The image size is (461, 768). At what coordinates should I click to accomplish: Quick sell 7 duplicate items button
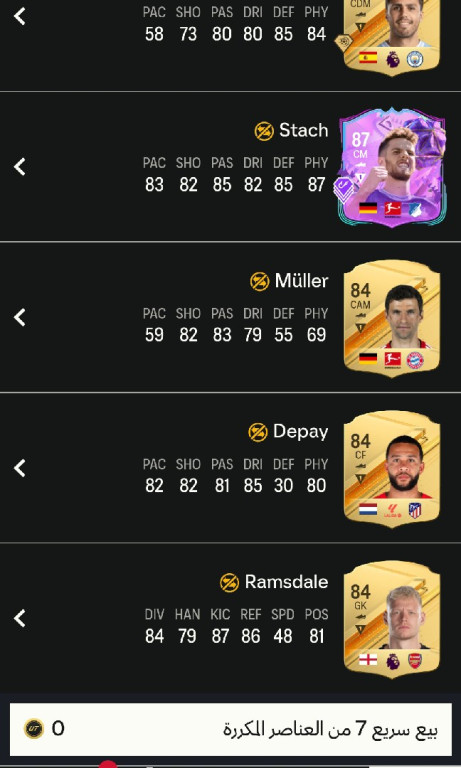tap(231, 729)
